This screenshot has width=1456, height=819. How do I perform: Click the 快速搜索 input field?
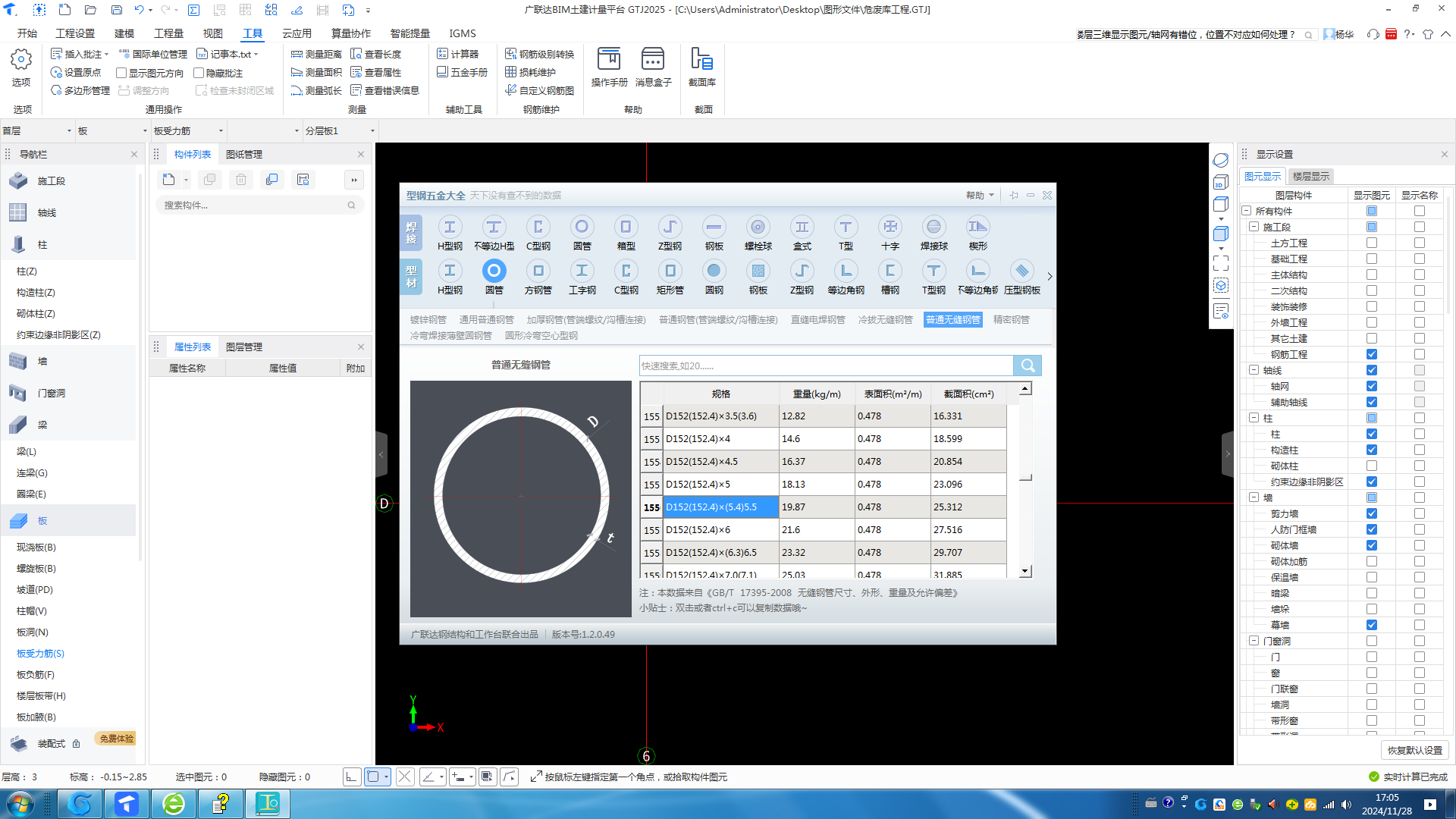[x=826, y=366]
